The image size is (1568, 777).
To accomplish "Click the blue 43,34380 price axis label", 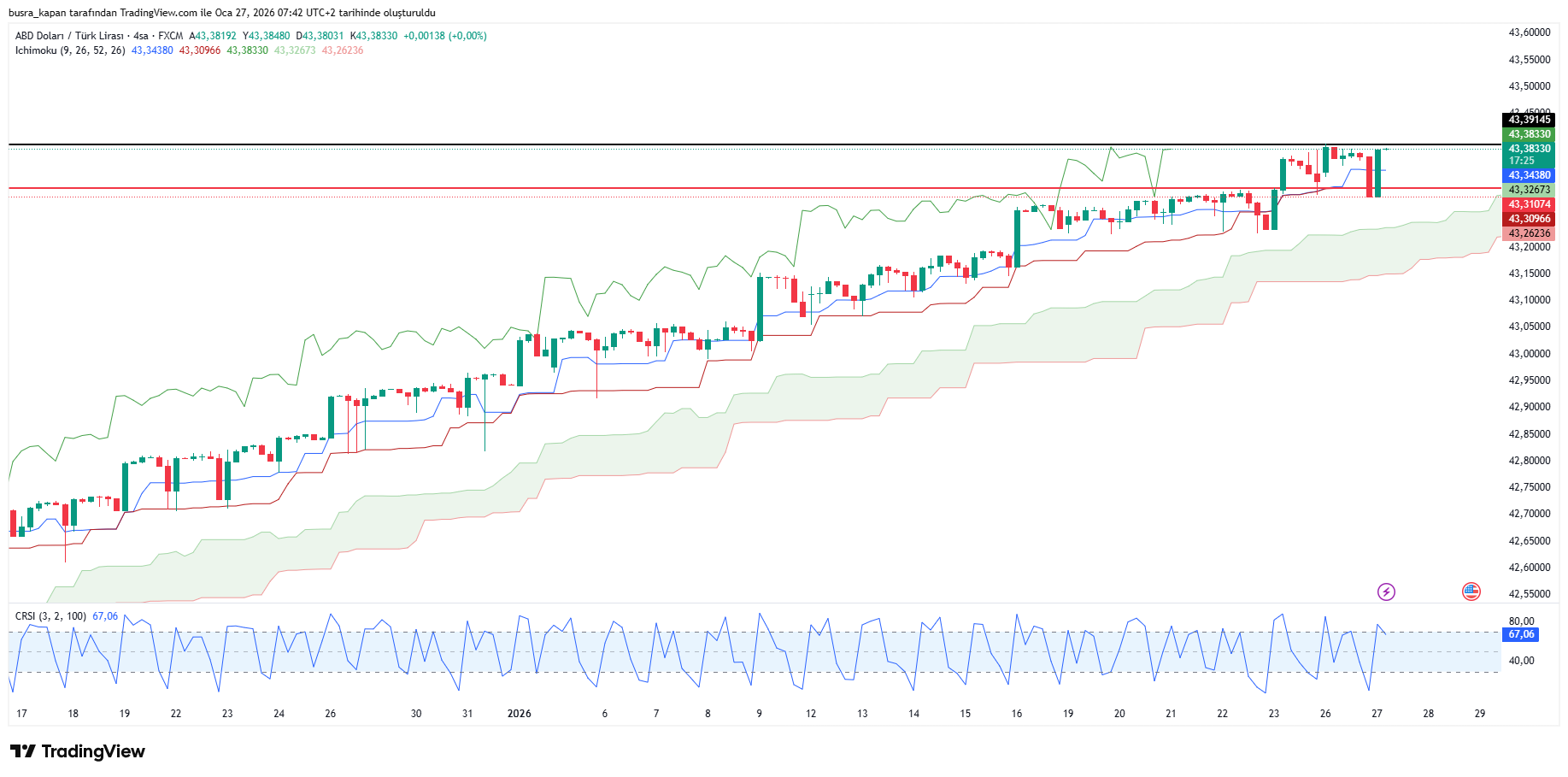I will tap(1529, 175).
